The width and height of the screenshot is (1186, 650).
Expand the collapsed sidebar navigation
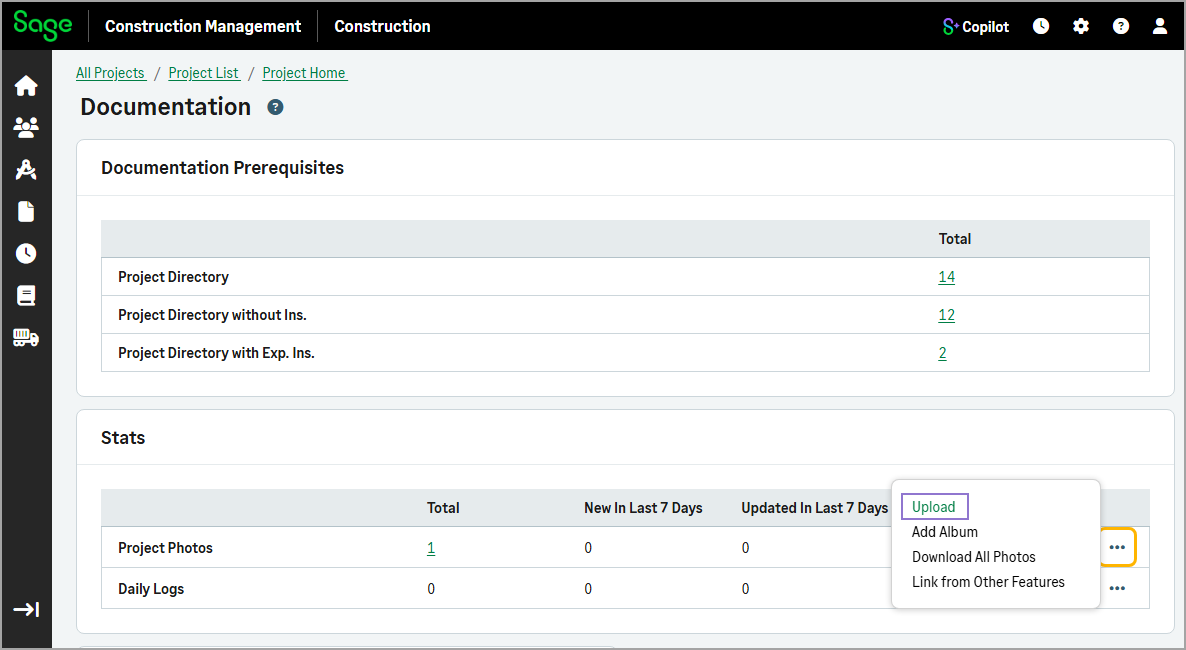[26, 609]
